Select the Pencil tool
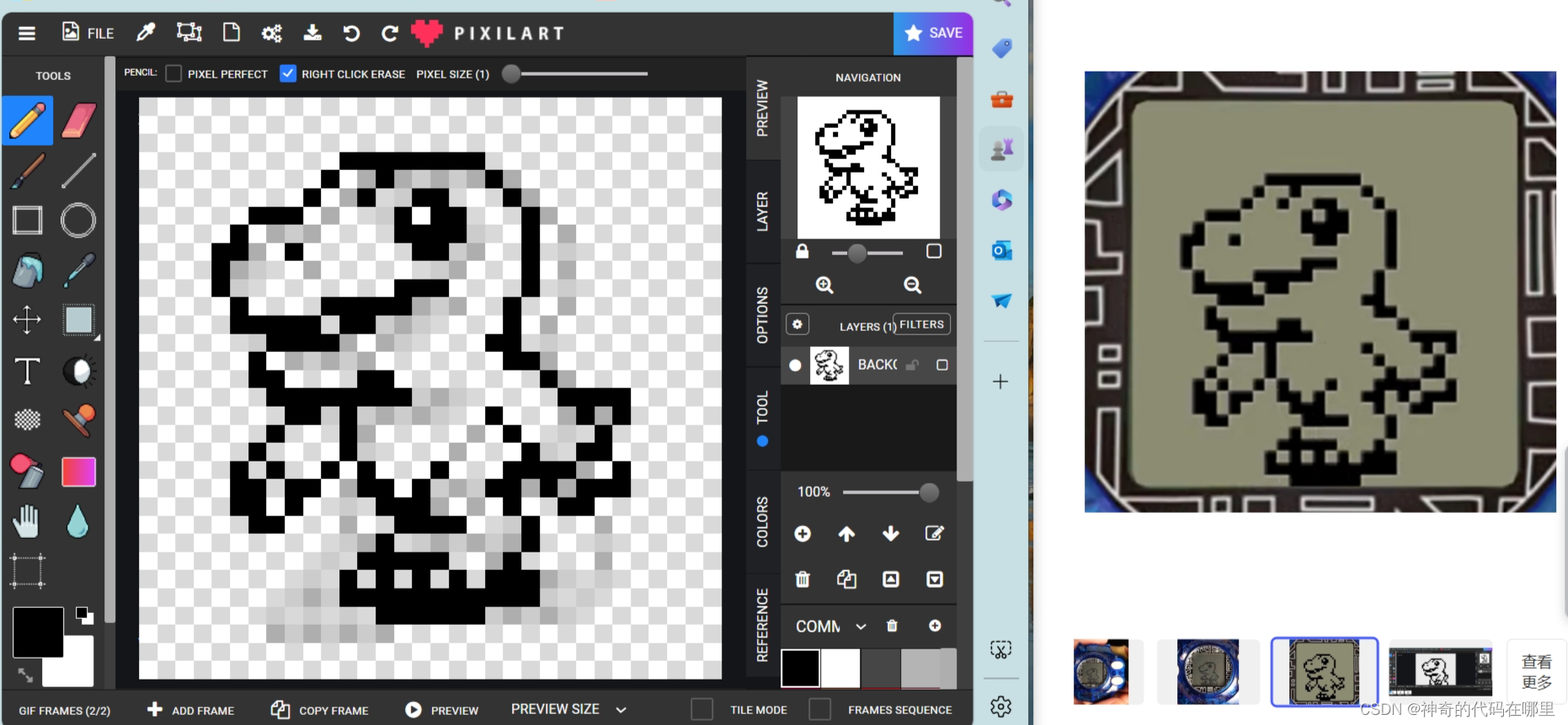This screenshot has height=725, width=1568. point(28,120)
